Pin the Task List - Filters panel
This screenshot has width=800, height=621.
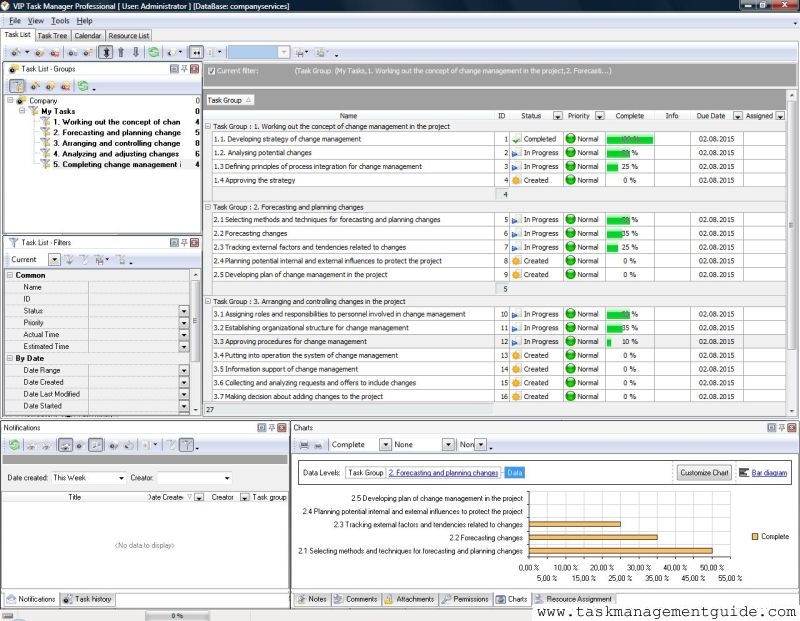point(184,242)
